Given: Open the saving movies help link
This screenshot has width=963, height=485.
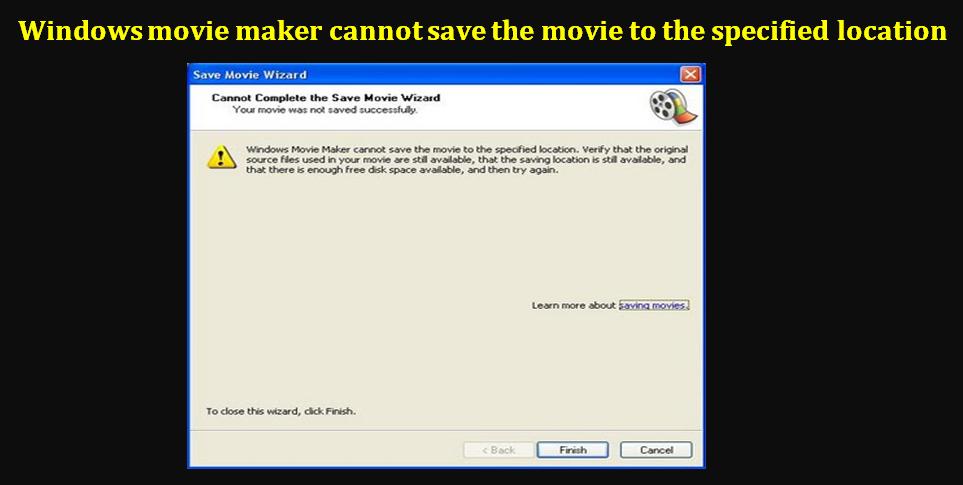Looking at the screenshot, I should tap(653, 305).
